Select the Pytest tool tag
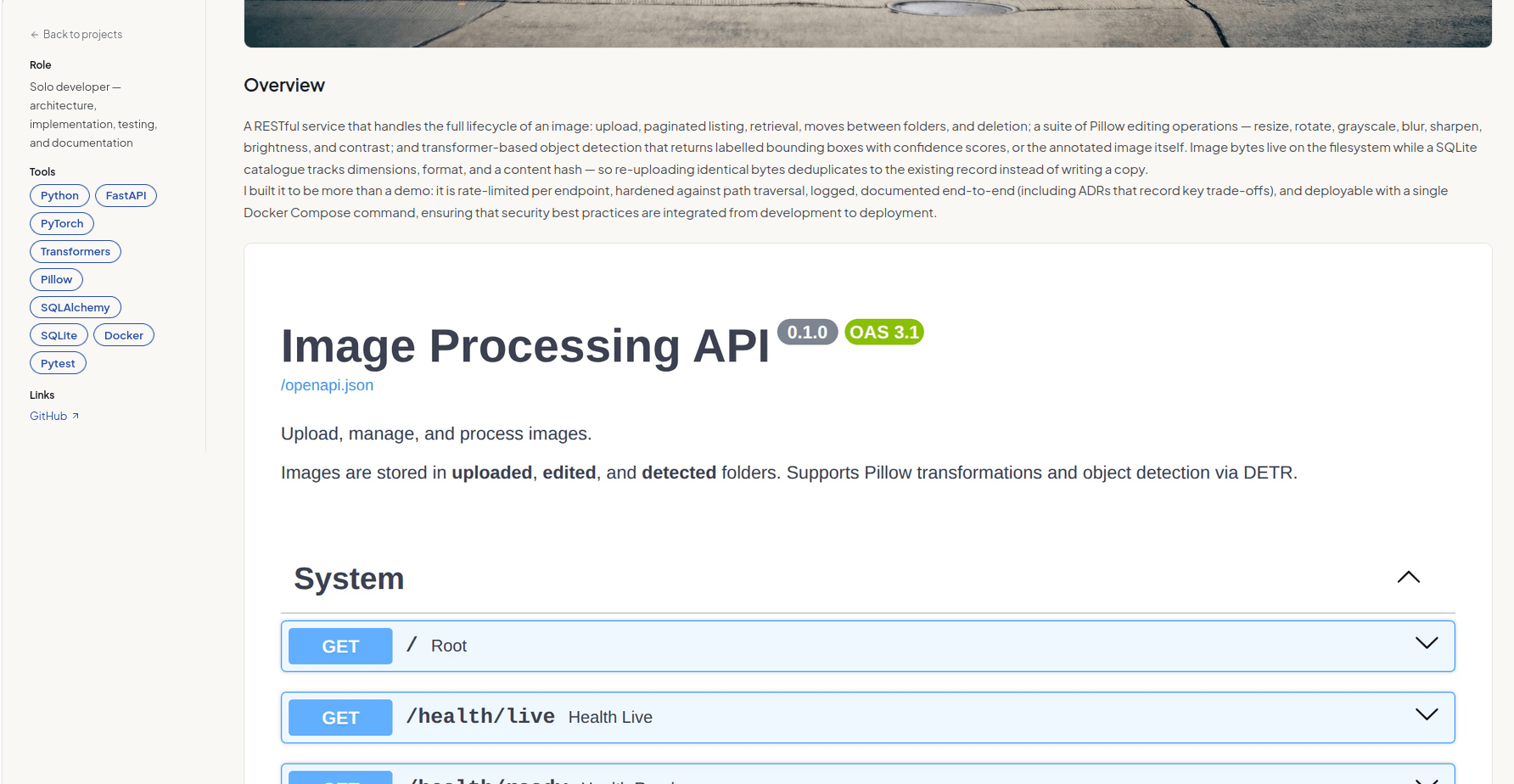The height and width of the screenshot is (784, 1514). tap(58, 364)
